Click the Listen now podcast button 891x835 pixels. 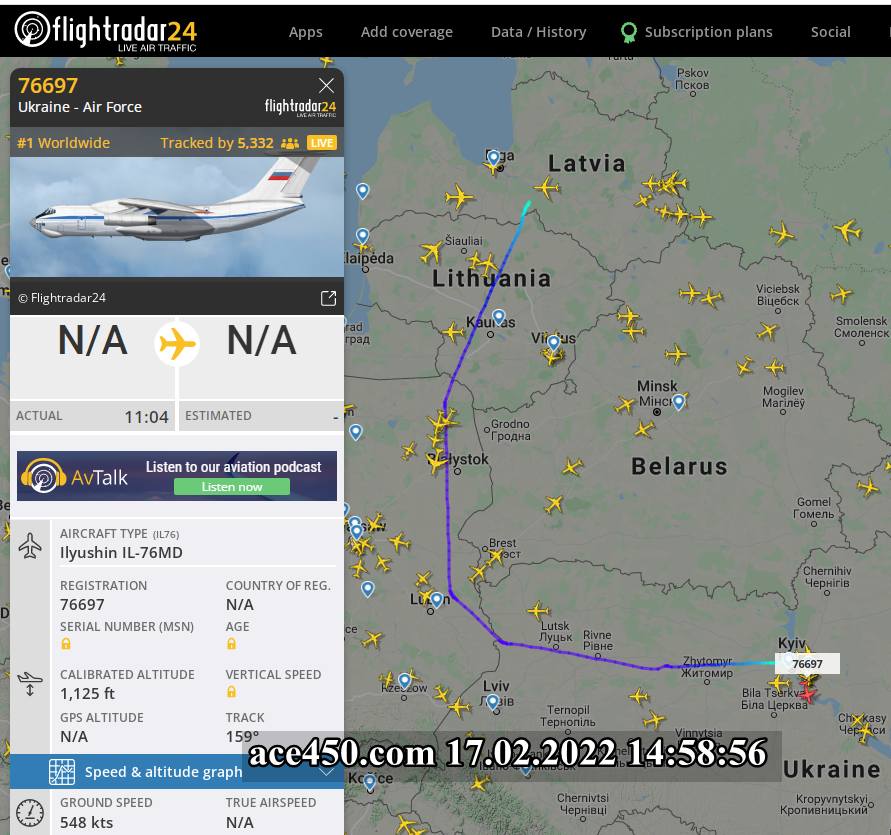tap(232, 487)
